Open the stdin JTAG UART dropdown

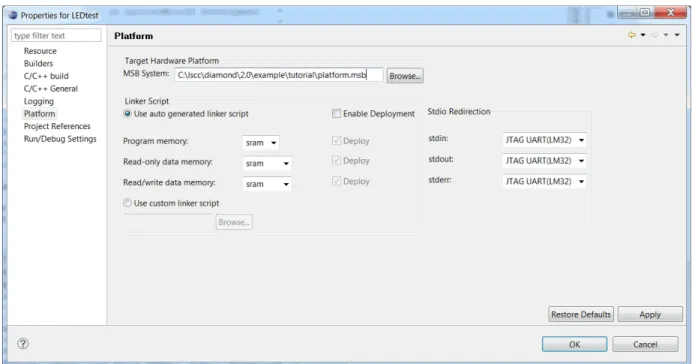(x=545, y=140)
